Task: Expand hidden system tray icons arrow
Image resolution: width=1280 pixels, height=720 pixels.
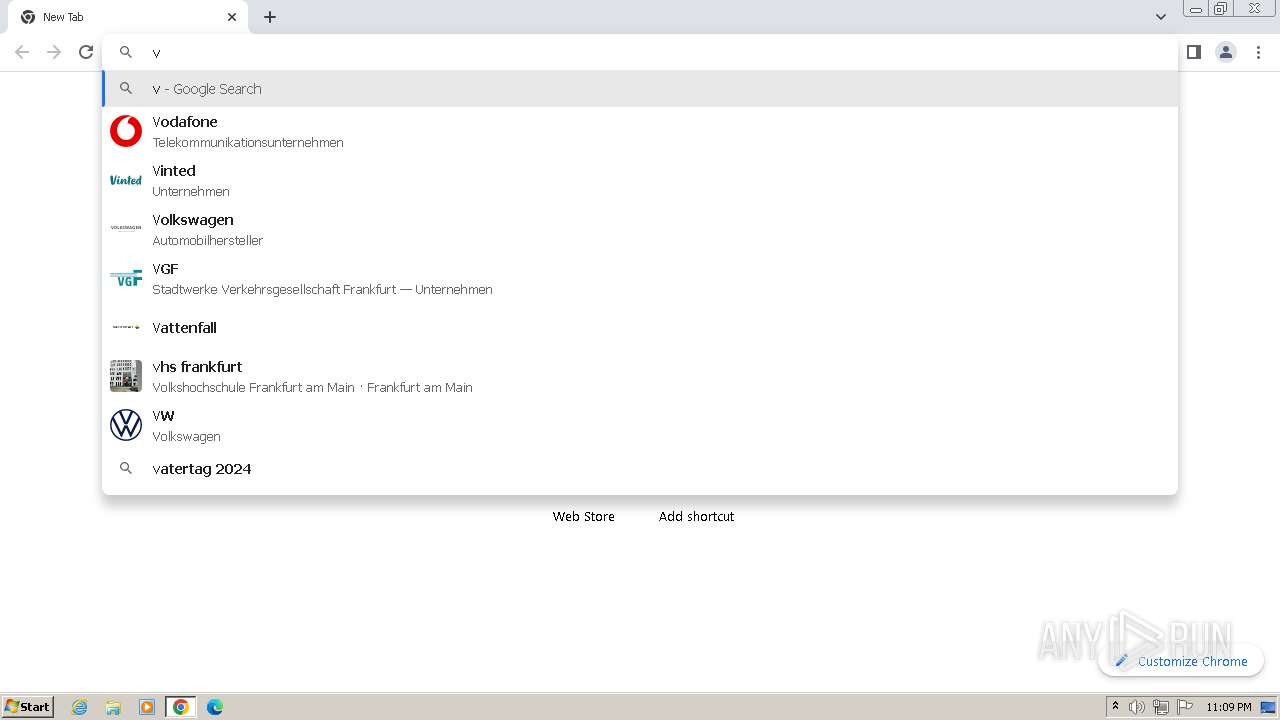Action: 1115,707
